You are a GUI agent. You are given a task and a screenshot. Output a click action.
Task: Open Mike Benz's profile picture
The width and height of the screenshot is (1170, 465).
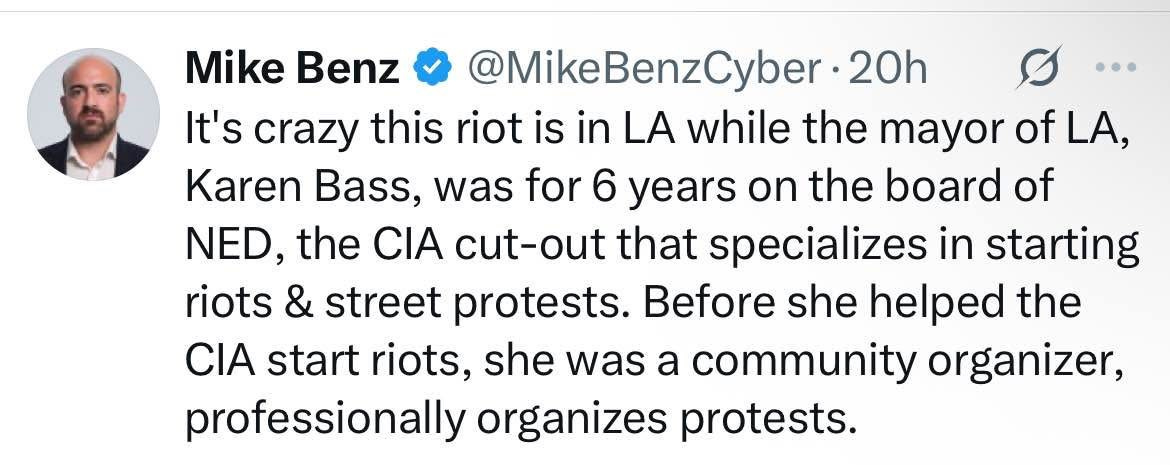(93, 114)
